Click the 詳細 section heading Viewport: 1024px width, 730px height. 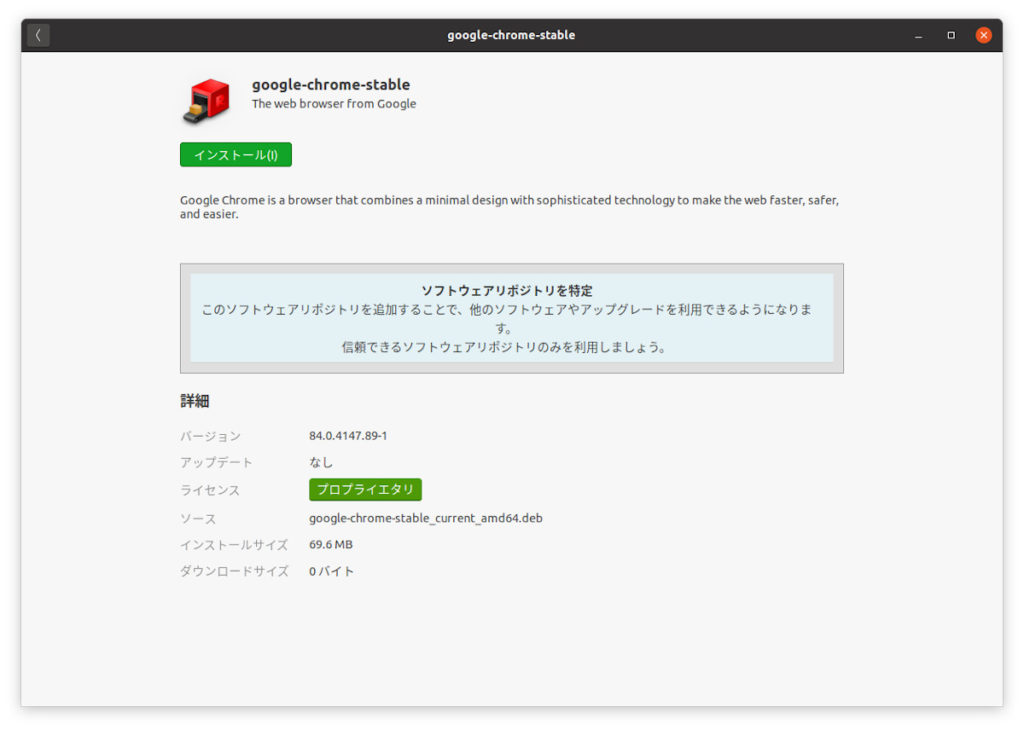[195, 401]
